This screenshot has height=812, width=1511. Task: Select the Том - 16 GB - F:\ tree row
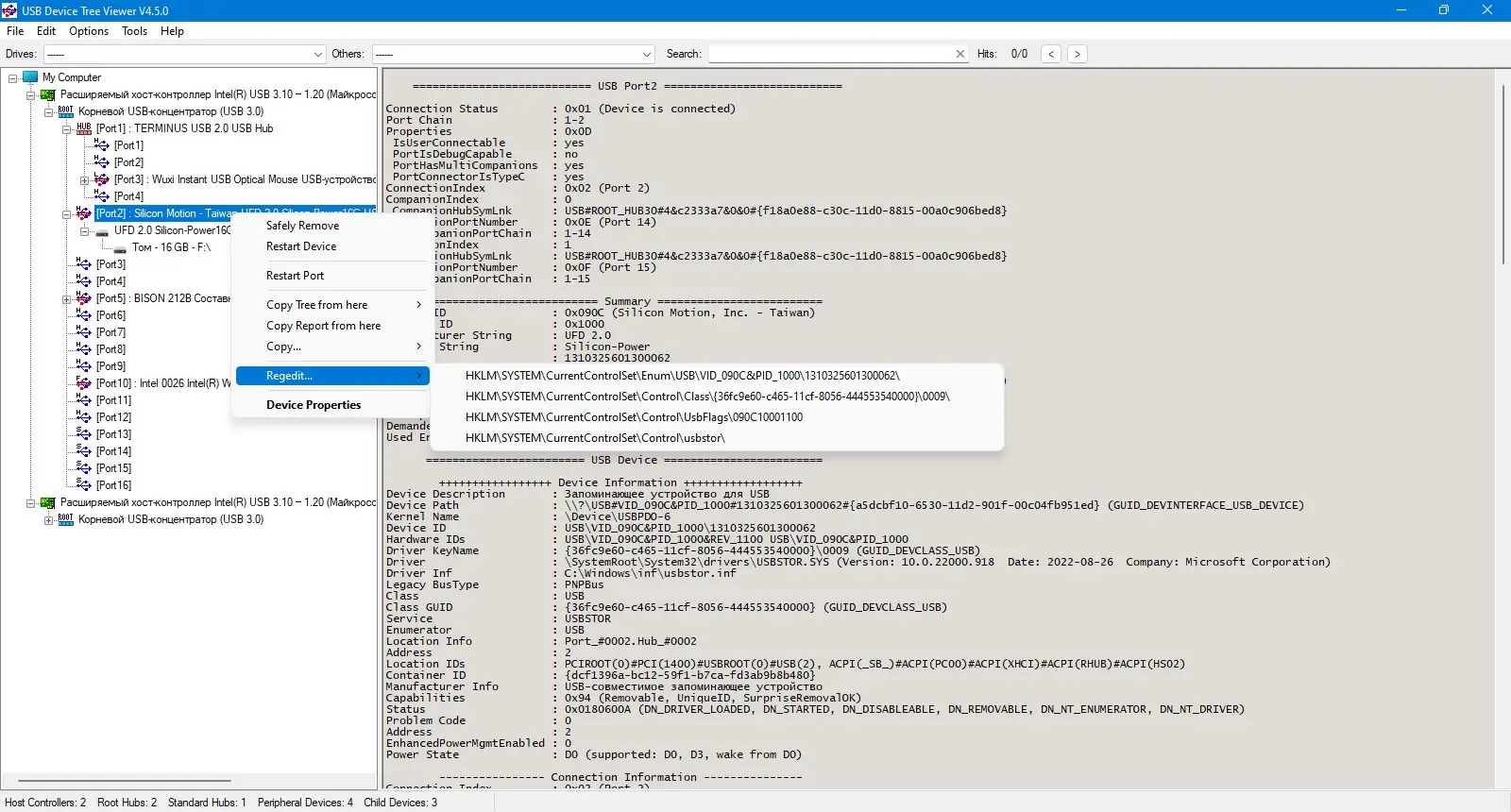(x=171, y=247)
